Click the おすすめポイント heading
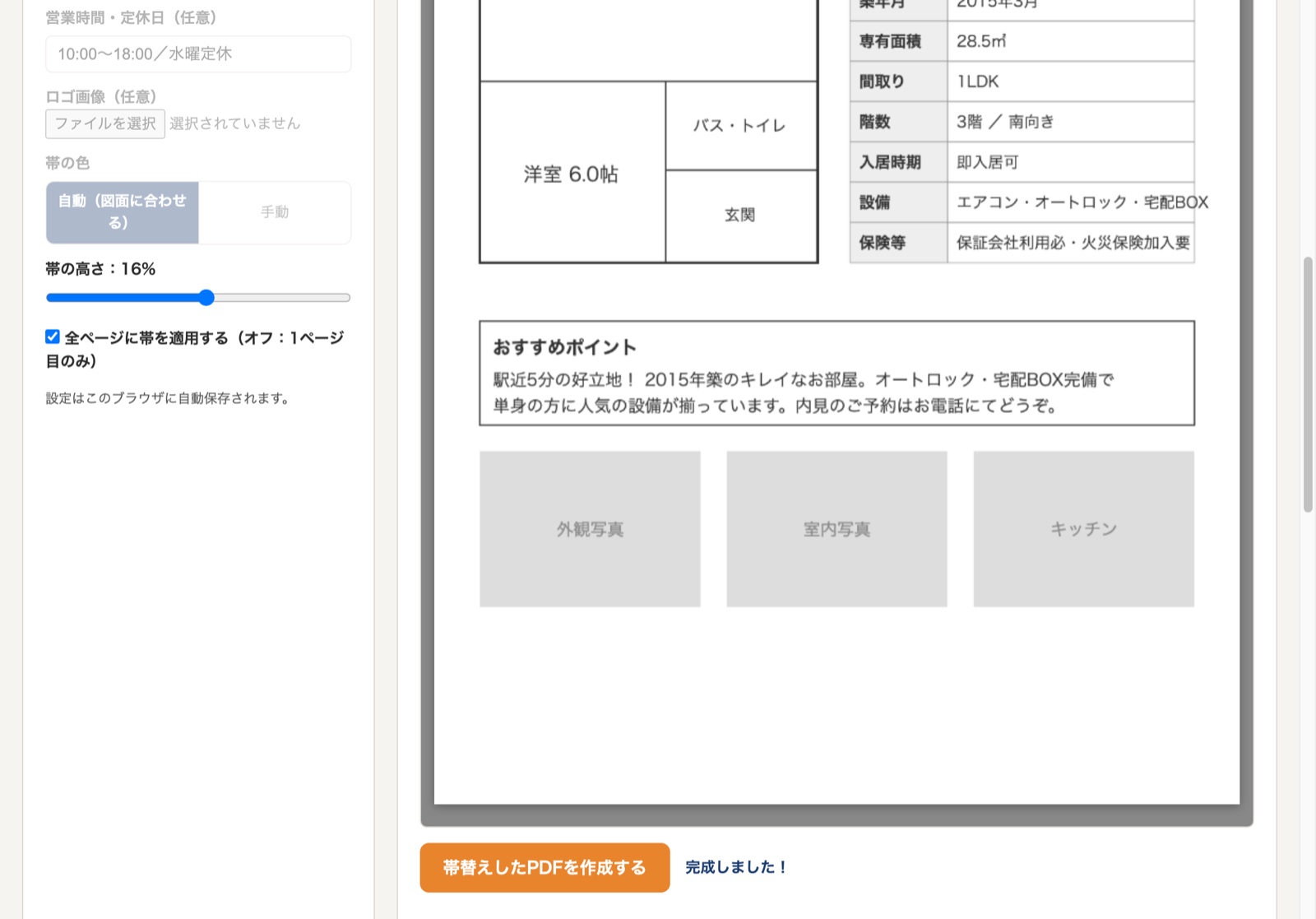Image resolution: width=1316 pixels, height=919 pixels. click(565, 347)
